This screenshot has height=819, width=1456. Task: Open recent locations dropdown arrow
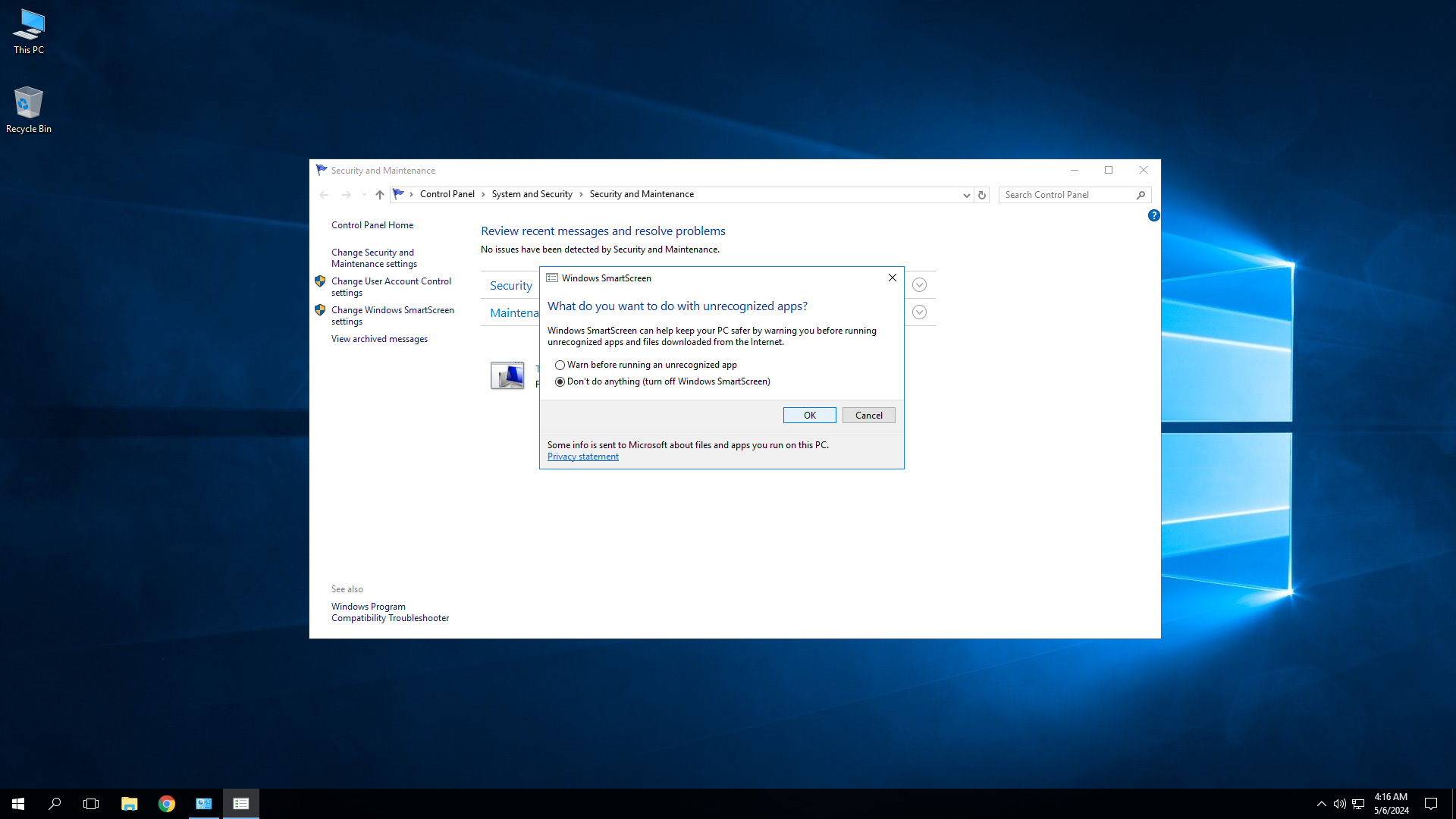(x=364, y=195)
